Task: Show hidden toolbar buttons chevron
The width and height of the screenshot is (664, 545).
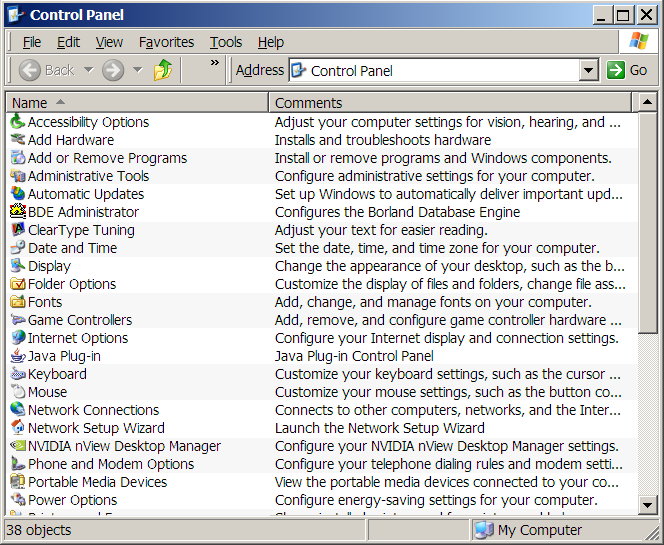Action: [215, 63]
